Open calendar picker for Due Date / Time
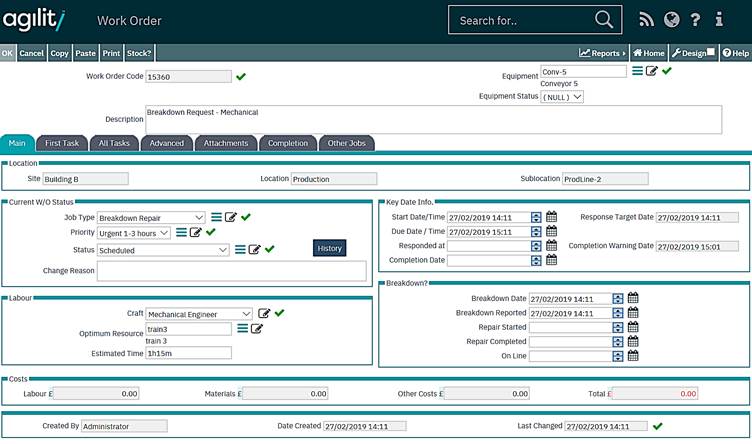 coord(551,231)
